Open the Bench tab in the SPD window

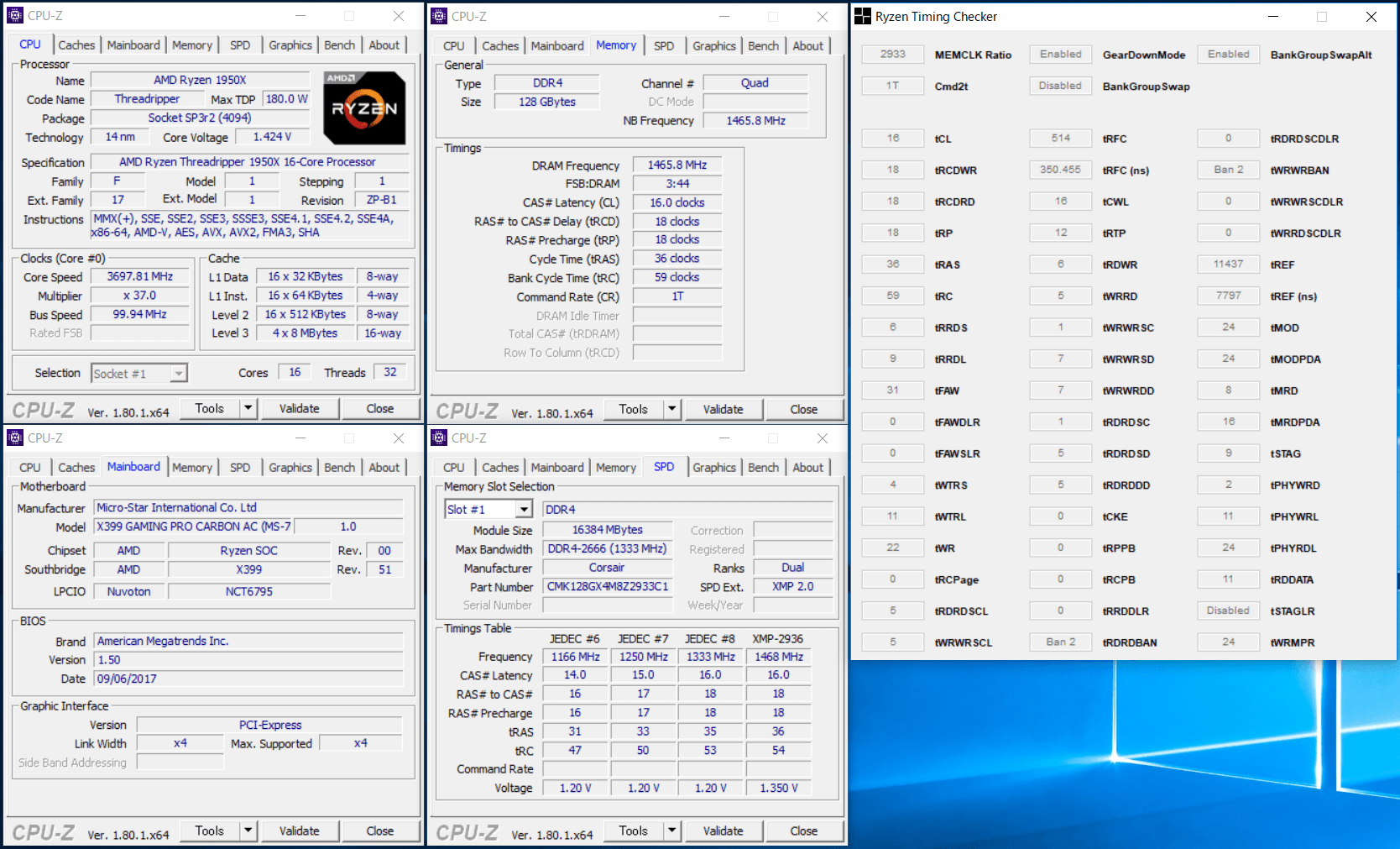coord(764,468)
